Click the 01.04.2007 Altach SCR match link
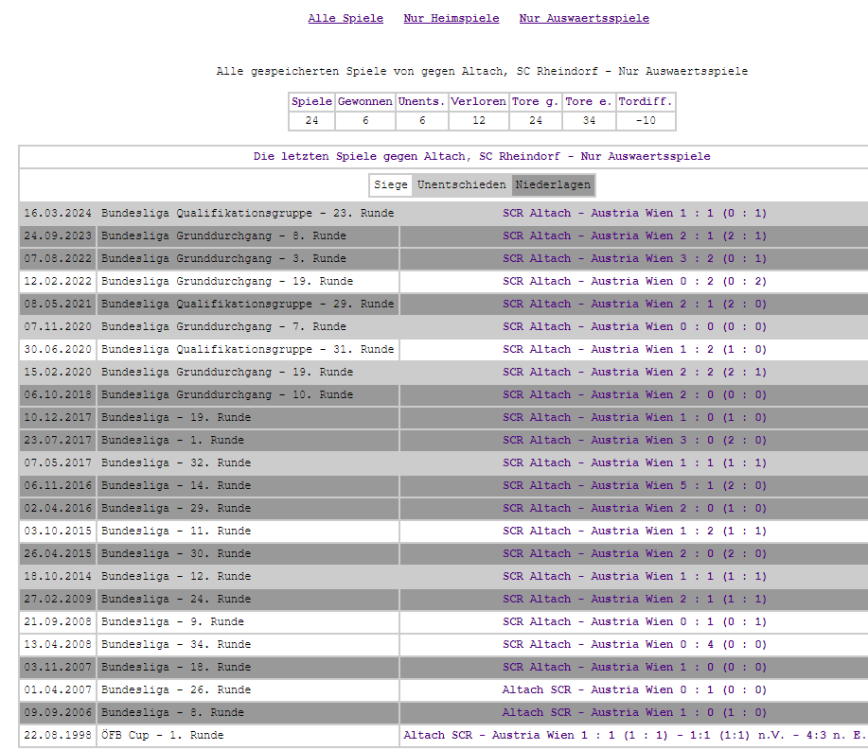The height and width of the screenshot is (750, 868). click(634, 690)
